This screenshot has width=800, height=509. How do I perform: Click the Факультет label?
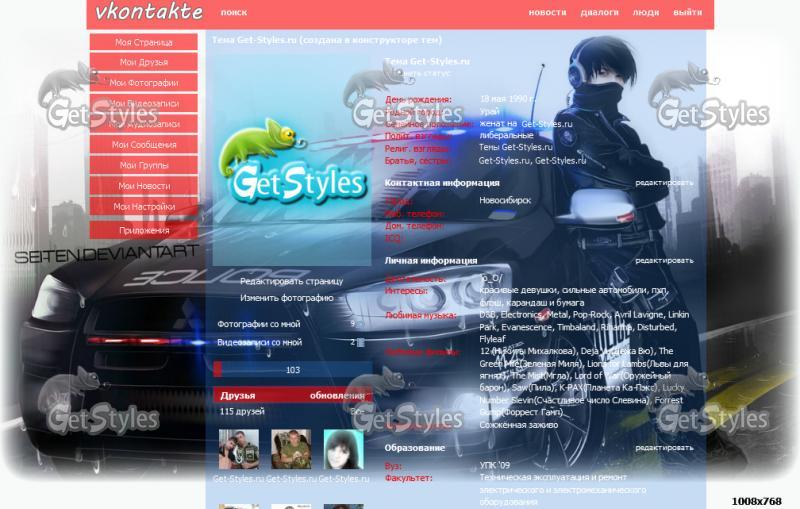(x=408, y=478)
